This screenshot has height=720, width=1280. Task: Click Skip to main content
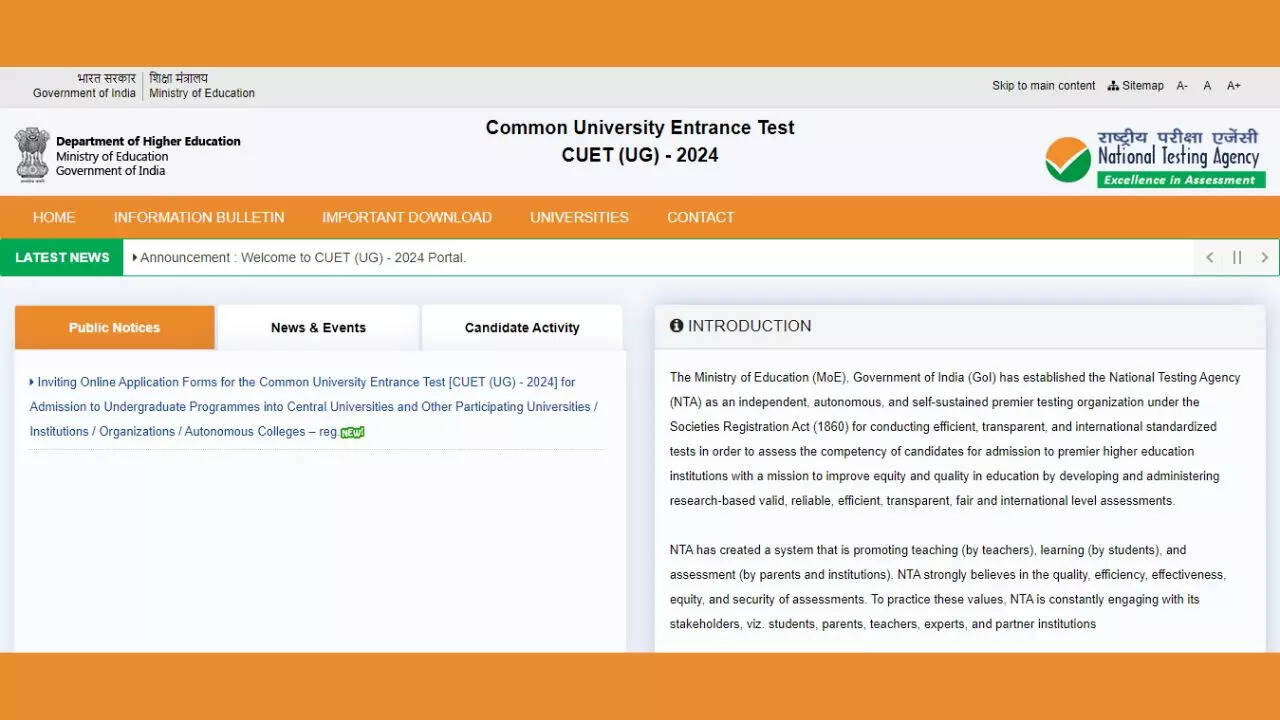1043,86
